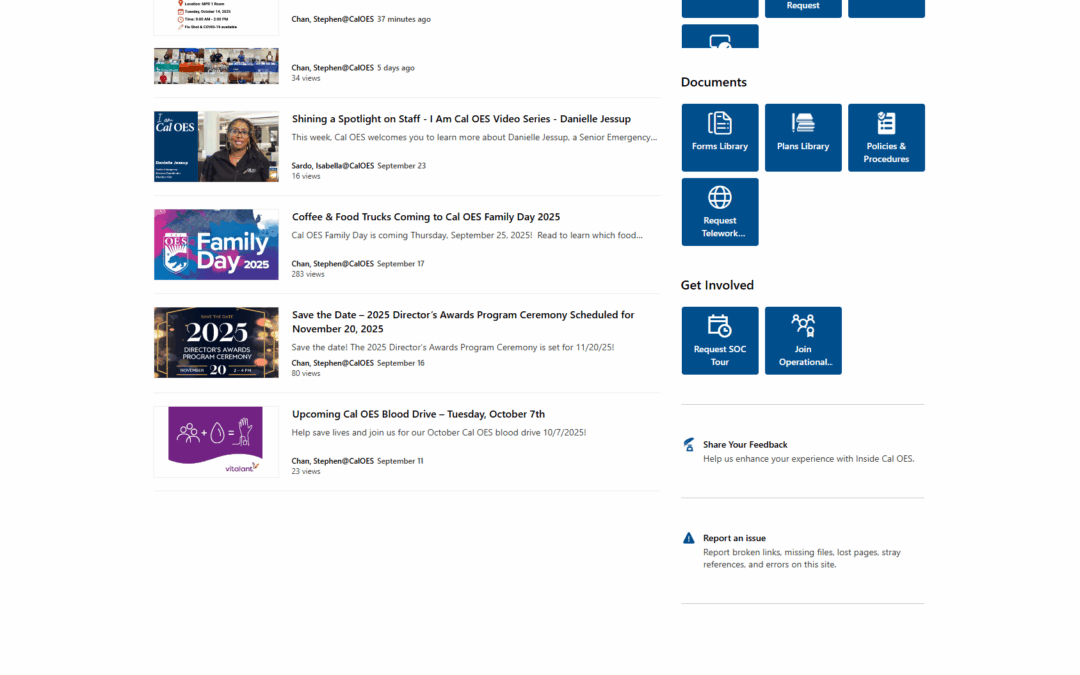Image resolution: width=1080 pixels, height=675 pixels.
Task: Click the Family Day 2025 thumbnail
Action: click(216, 244)
